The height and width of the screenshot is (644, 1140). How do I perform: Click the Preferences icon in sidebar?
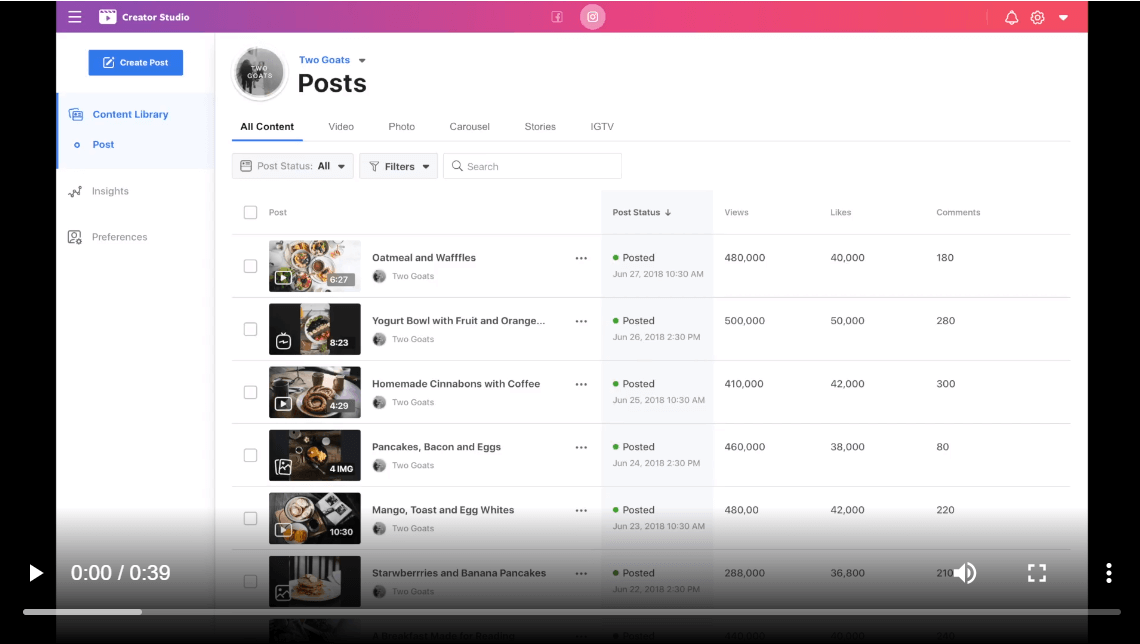75,237
